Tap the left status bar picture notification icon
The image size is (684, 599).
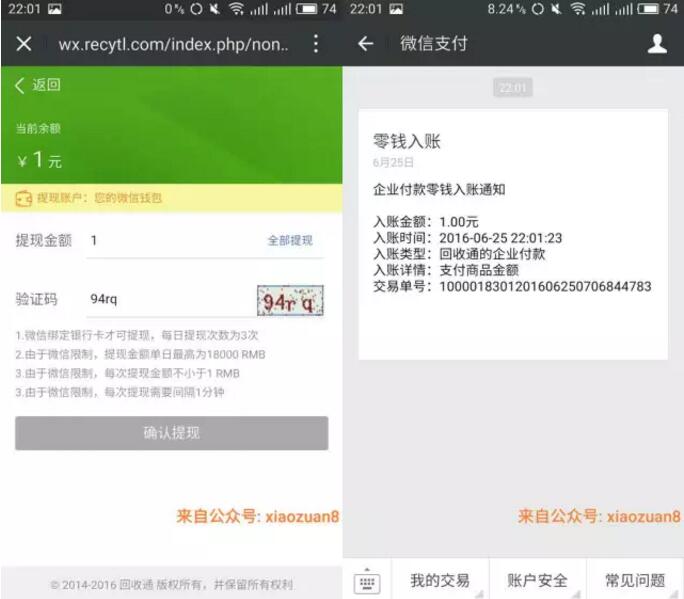(55, 9)
